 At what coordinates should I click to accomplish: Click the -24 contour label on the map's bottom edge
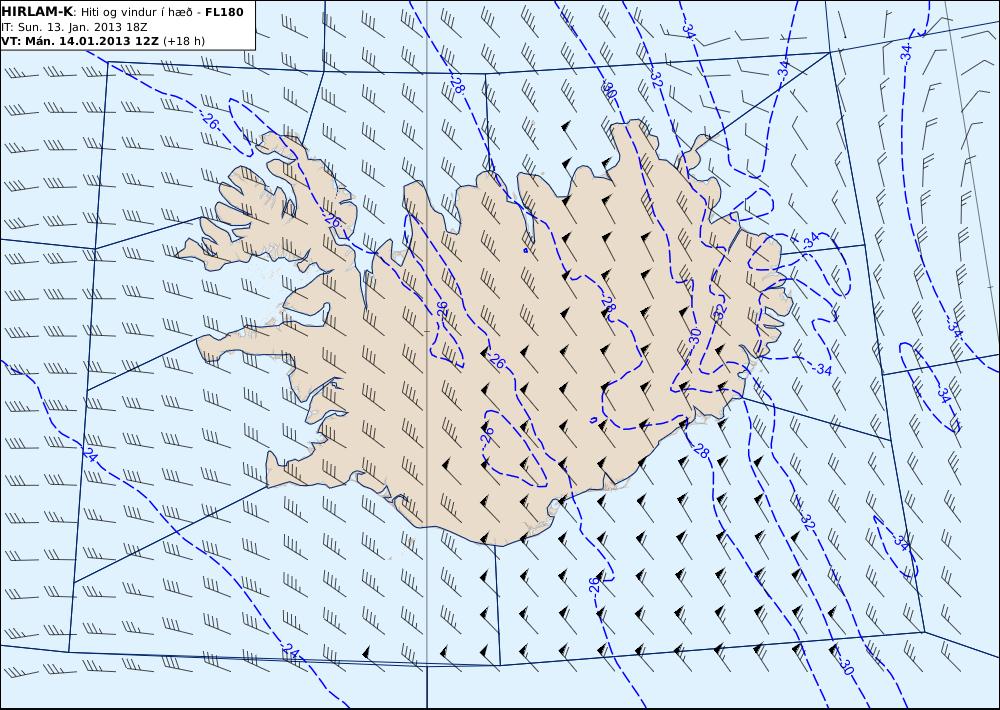click(290, 651)
